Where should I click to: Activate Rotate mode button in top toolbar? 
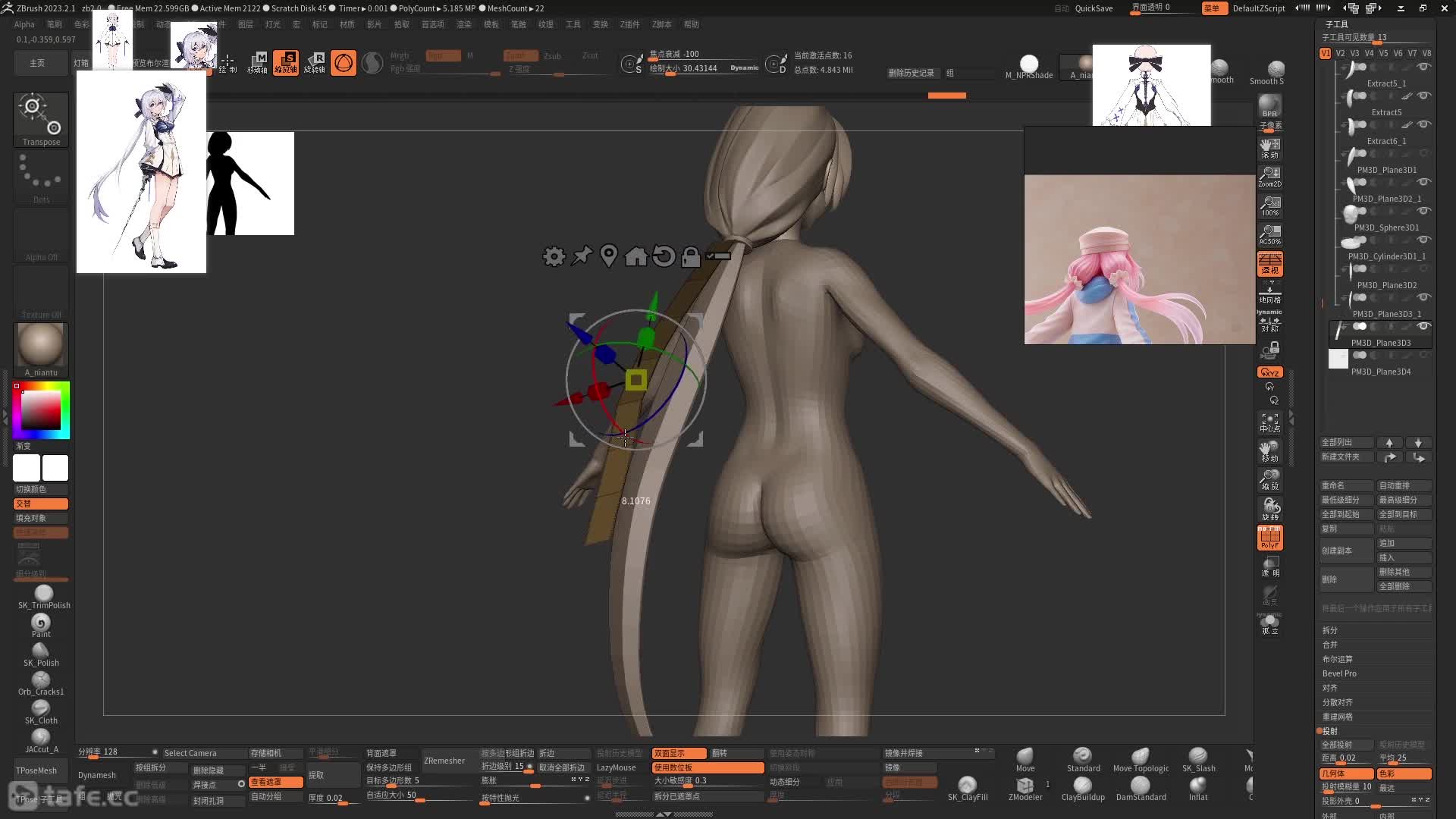pos(315,62)
